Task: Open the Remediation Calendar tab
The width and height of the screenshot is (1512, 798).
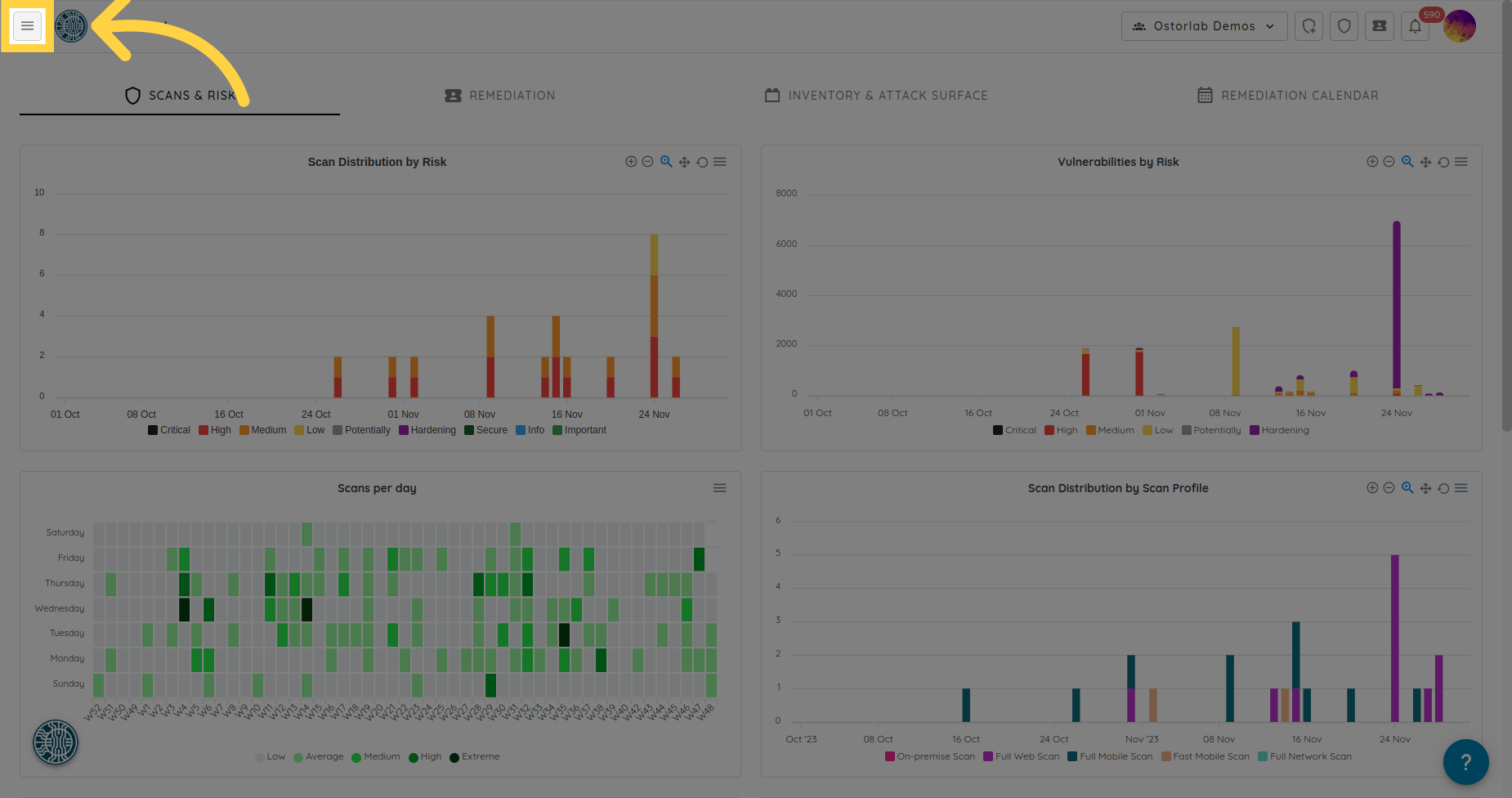Action: click(x=1288, y=96)
